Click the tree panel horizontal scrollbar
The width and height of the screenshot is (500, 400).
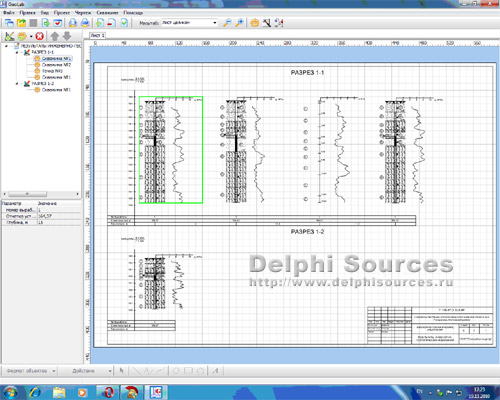41,194
